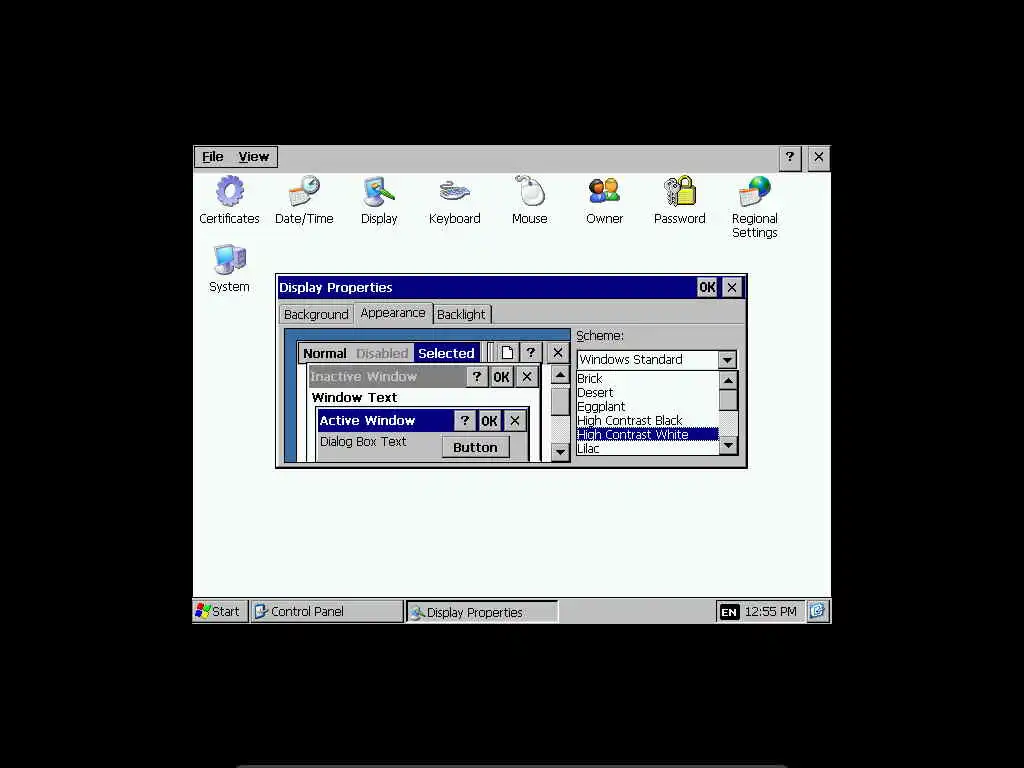Open the Certificates control panel icon
The image size is (1024, 768).
[229, 200]
